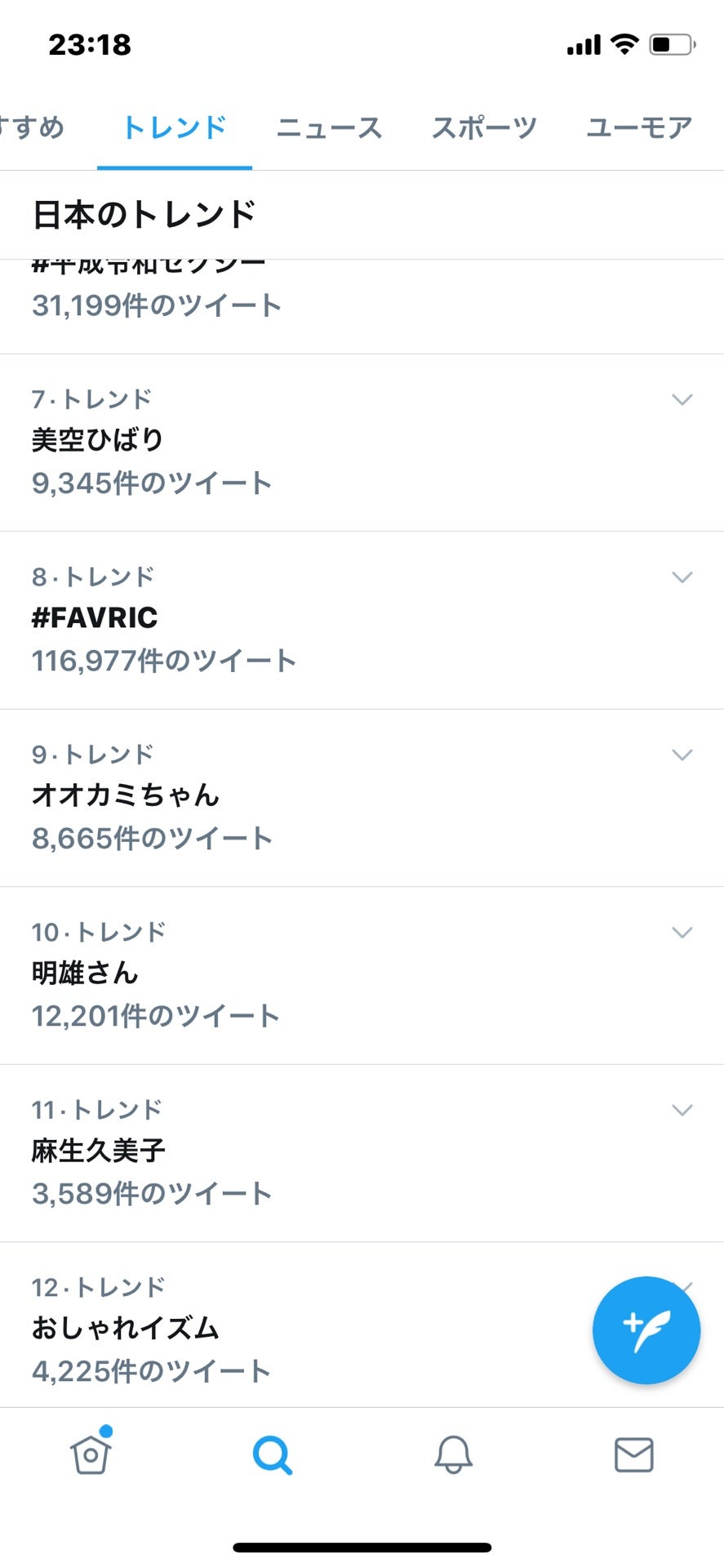Open notifications bell icon

coord(453,1454)
